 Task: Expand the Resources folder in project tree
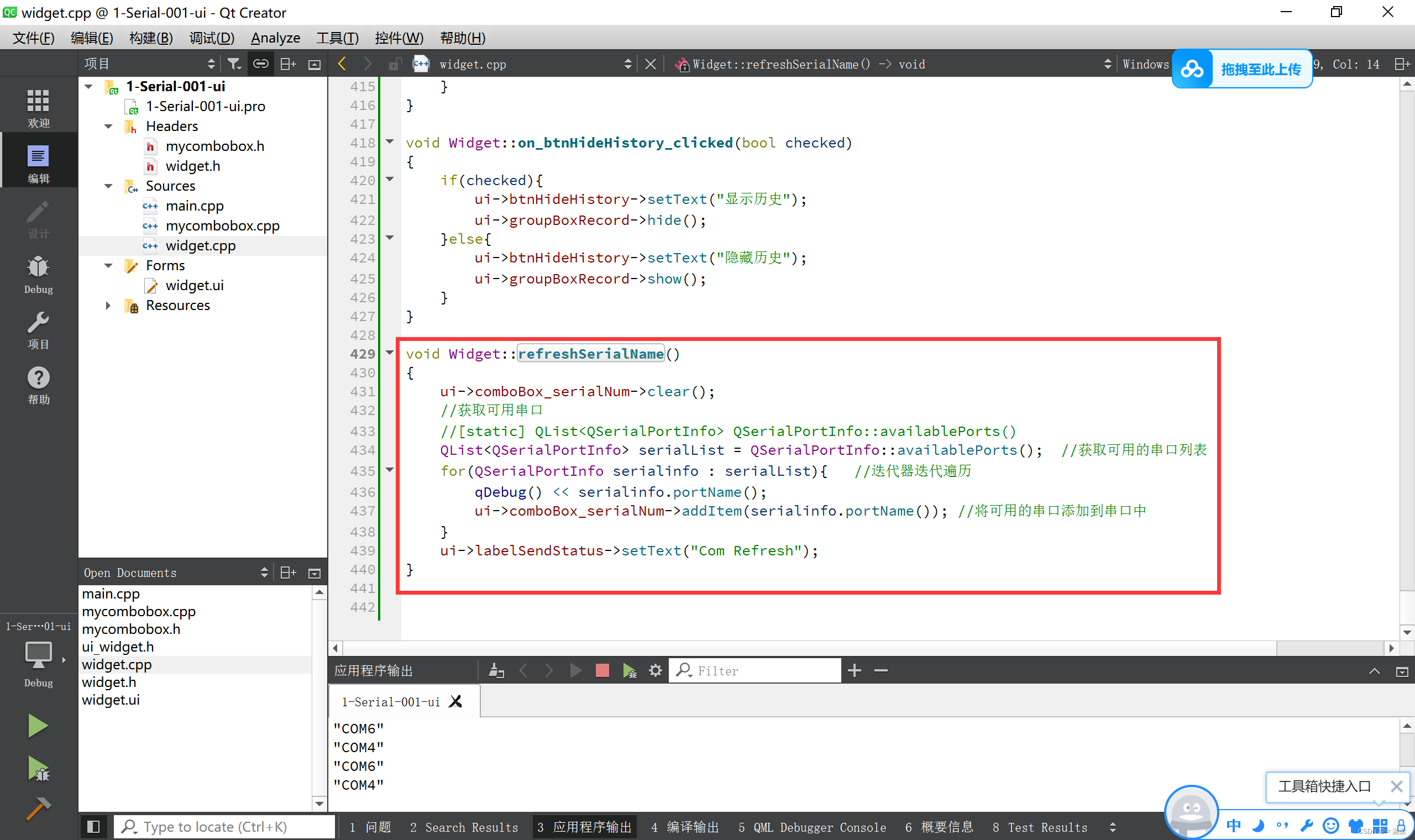pos(108,306)
